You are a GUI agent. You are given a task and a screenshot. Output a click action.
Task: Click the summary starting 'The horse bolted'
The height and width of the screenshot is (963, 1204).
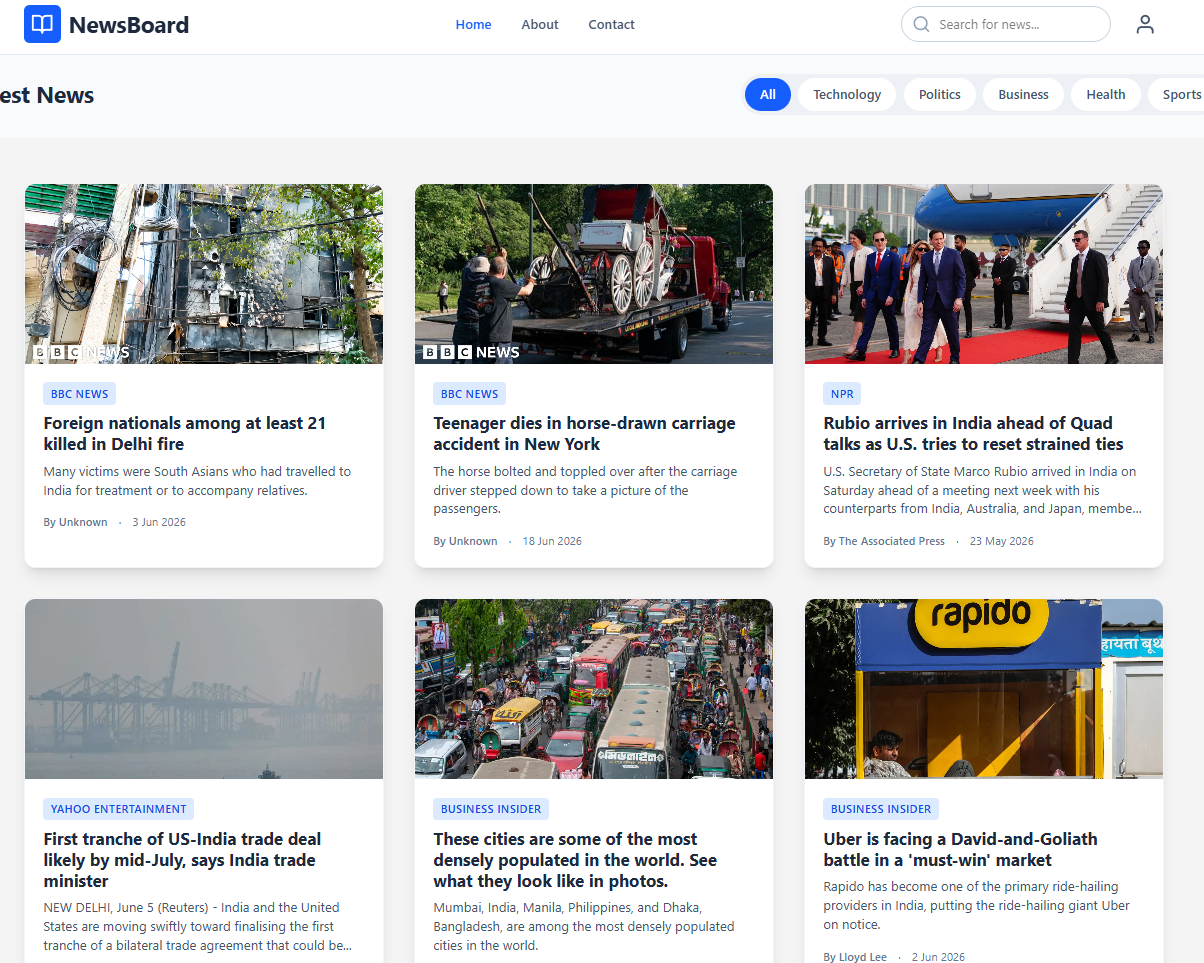pos(585,490)
